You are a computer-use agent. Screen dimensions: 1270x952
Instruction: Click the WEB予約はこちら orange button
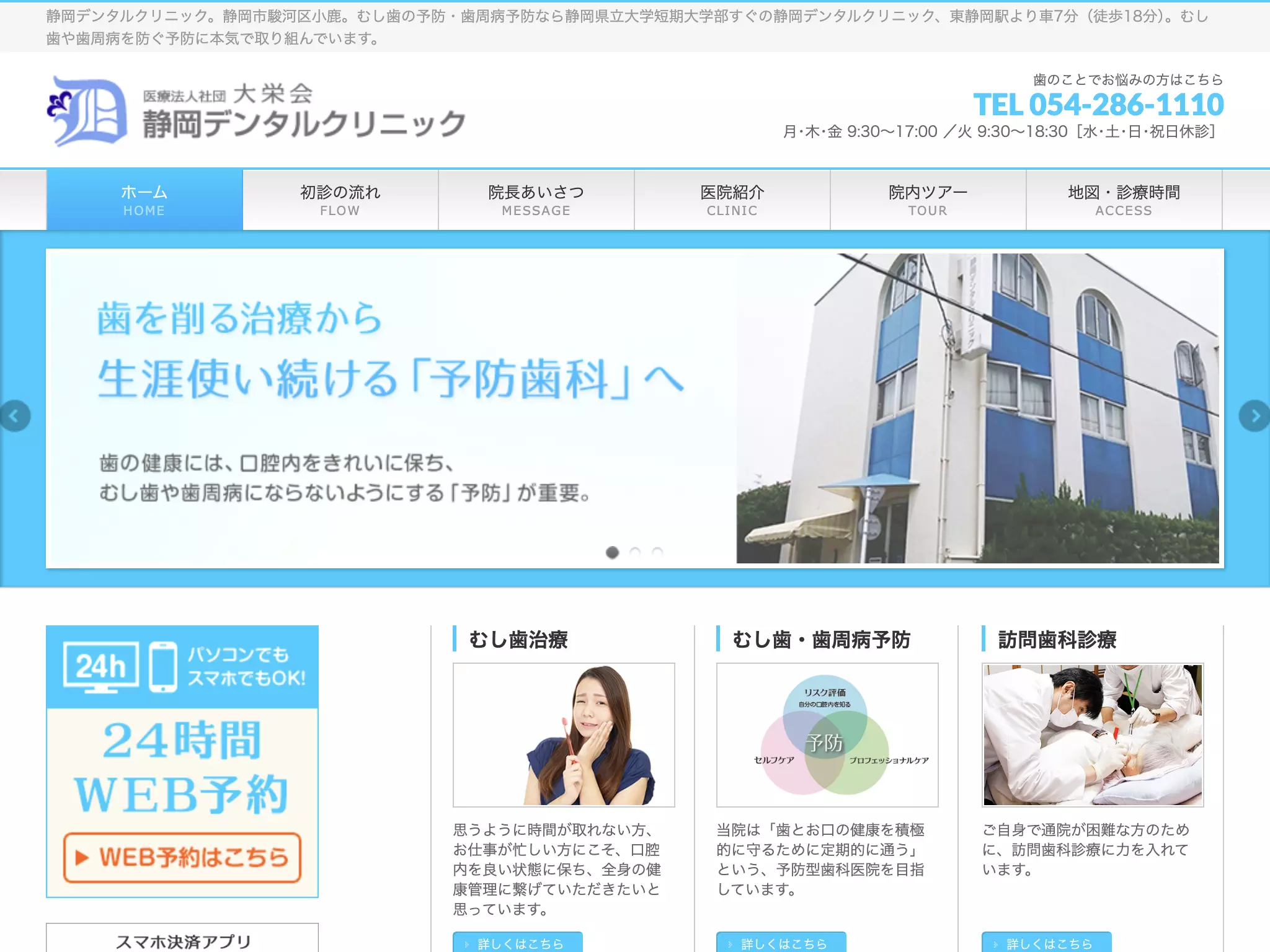tap(182, 858)
